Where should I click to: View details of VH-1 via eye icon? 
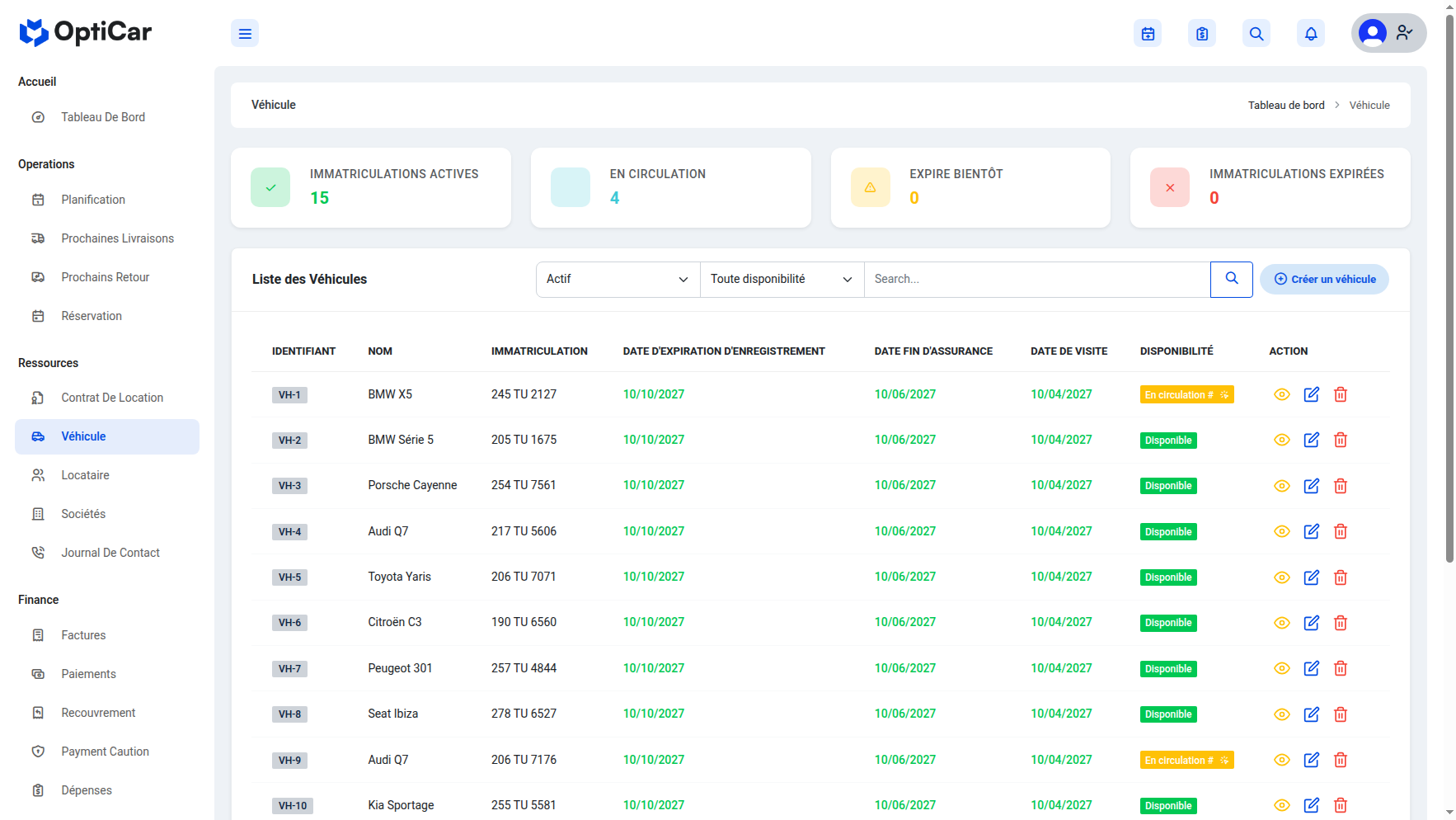(x=1281, y=394)
